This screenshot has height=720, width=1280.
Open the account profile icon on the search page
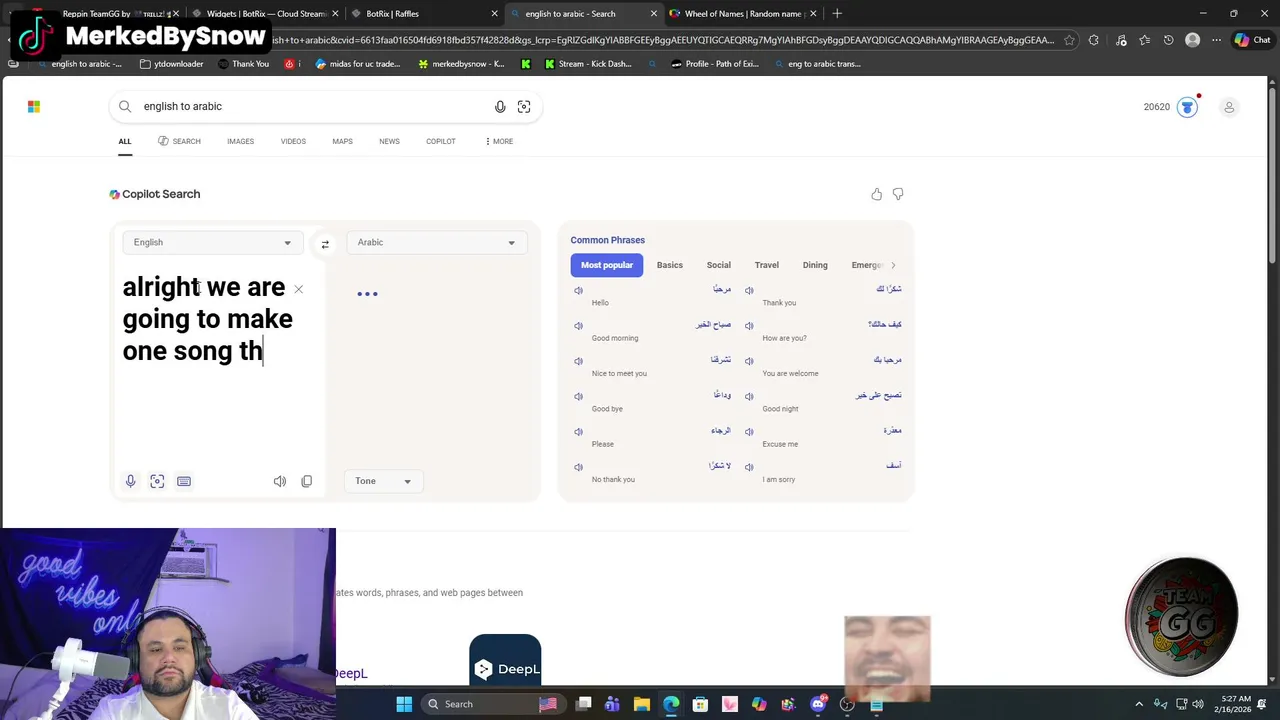coord(1229,107)
